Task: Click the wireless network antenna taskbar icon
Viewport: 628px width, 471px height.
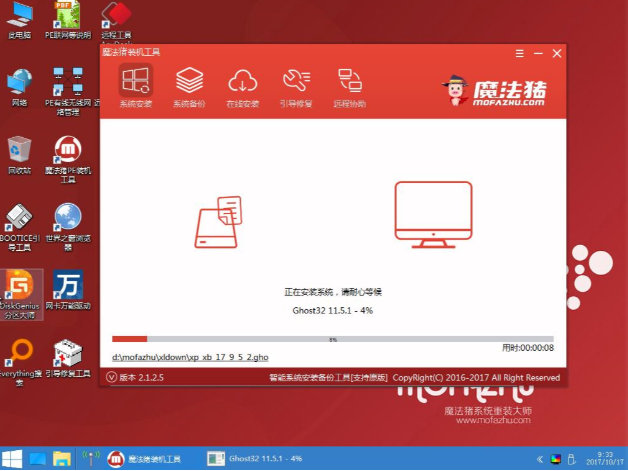Action: [x=91, y=459]
